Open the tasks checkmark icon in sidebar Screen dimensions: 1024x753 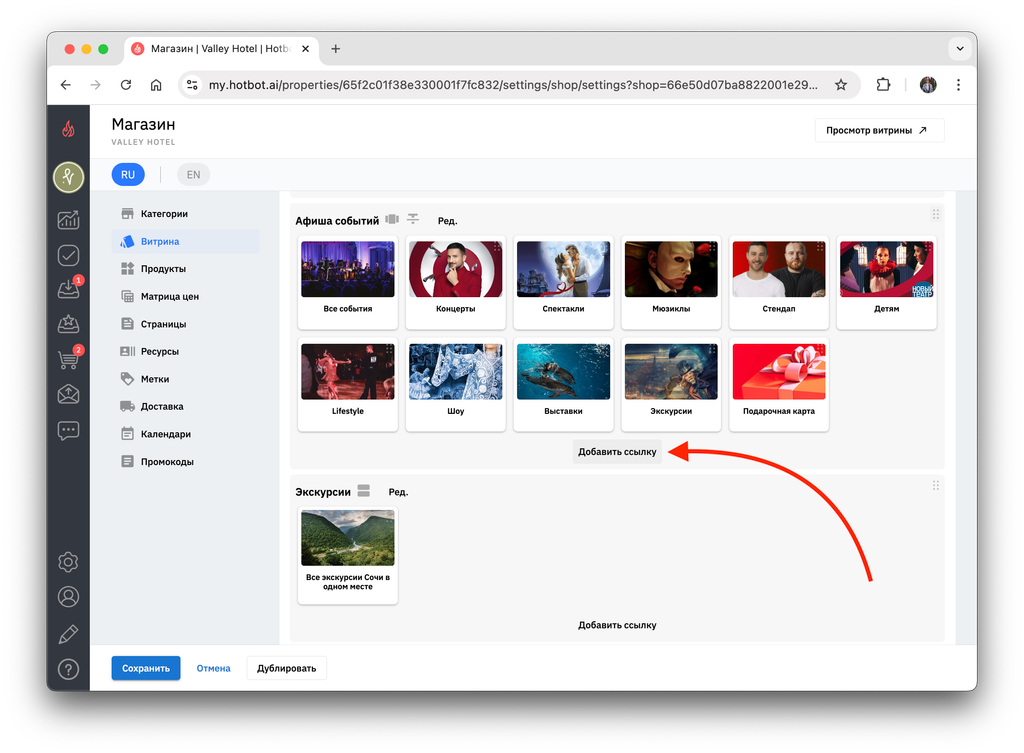[69, 255]
